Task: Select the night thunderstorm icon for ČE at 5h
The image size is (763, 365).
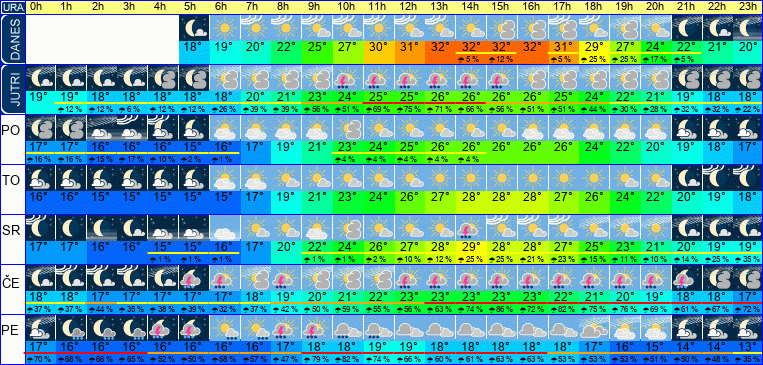Action: 194,277
